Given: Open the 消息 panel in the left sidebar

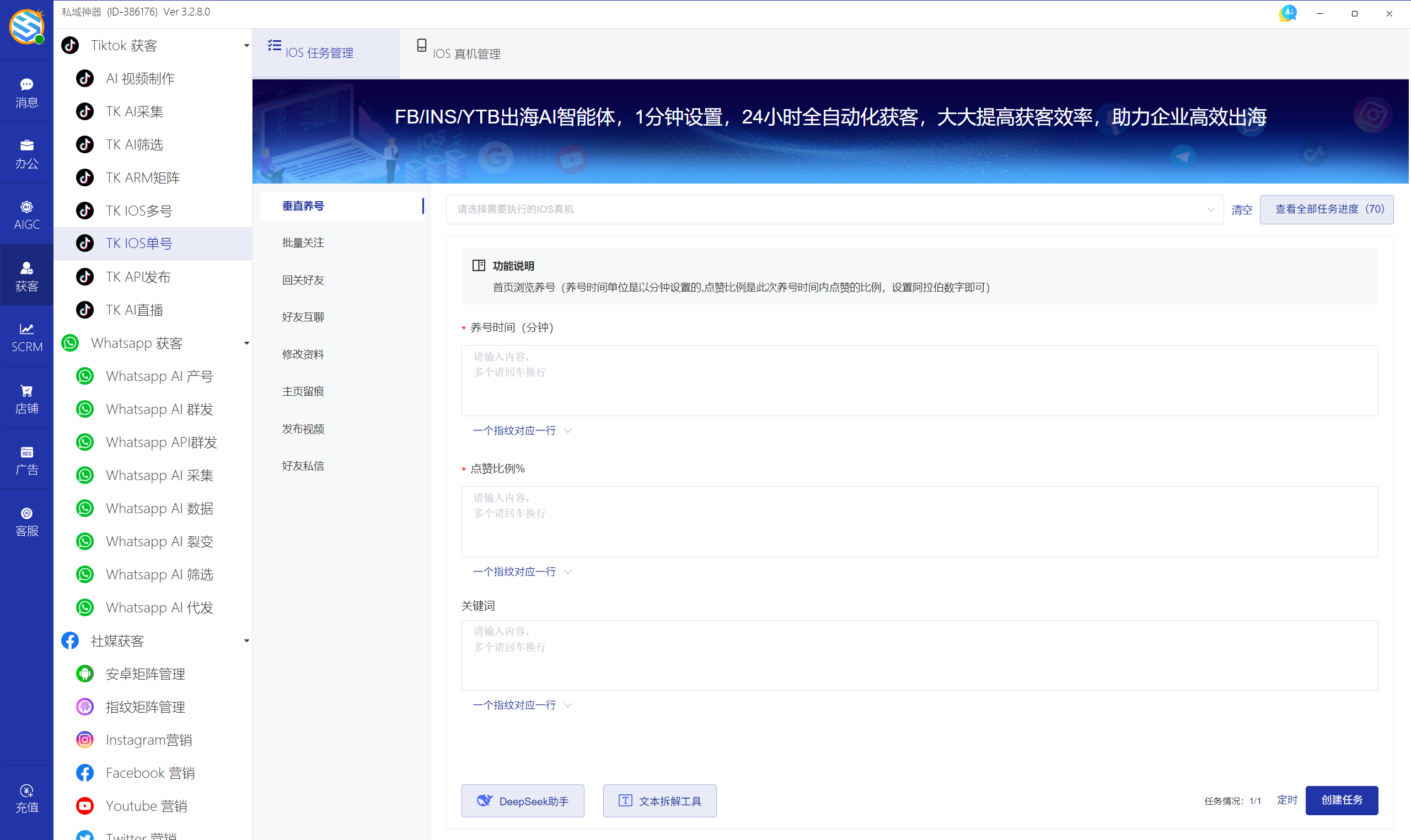Looking at the screenshot, I should pos(26,91).
